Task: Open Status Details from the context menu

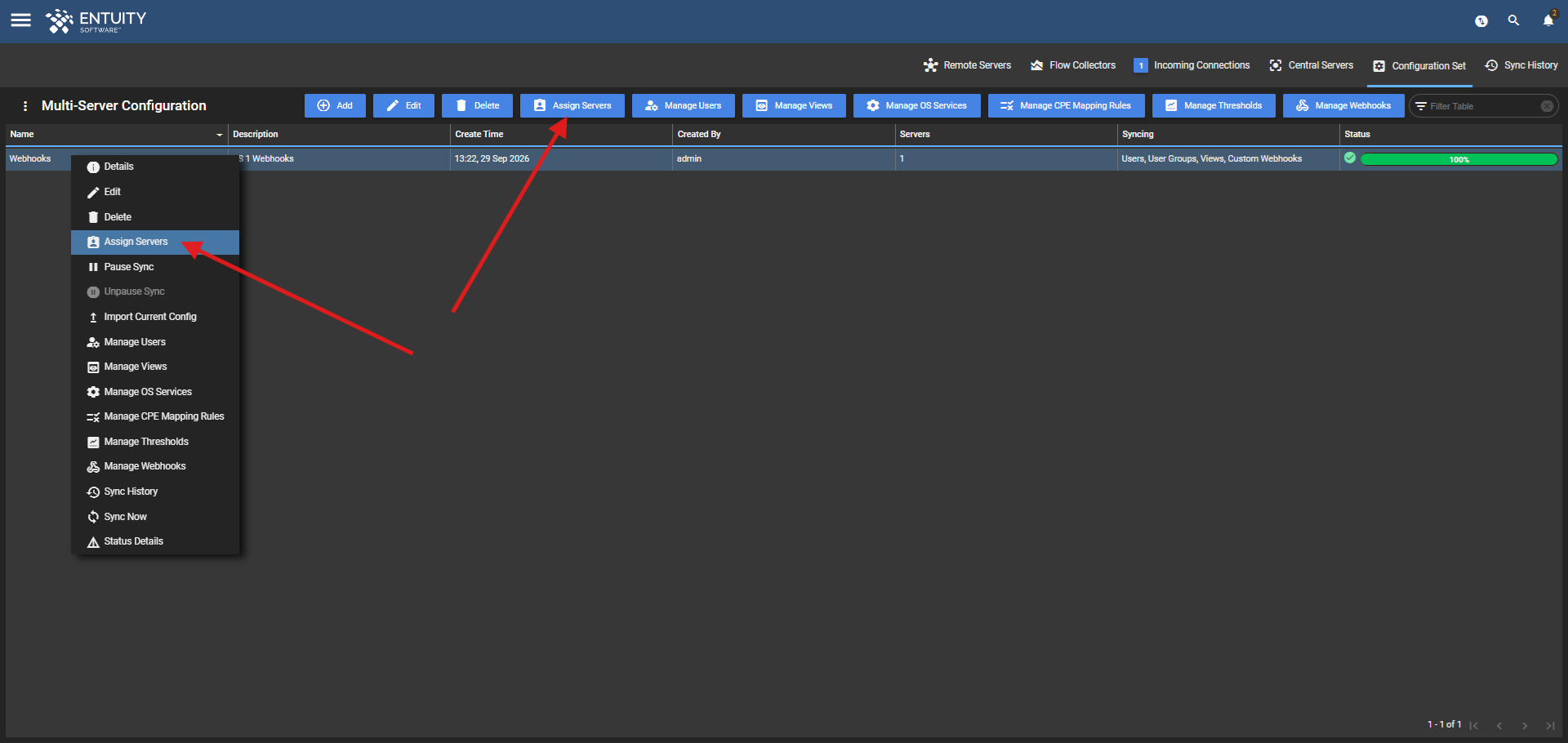Action: [x=155, y=541]
